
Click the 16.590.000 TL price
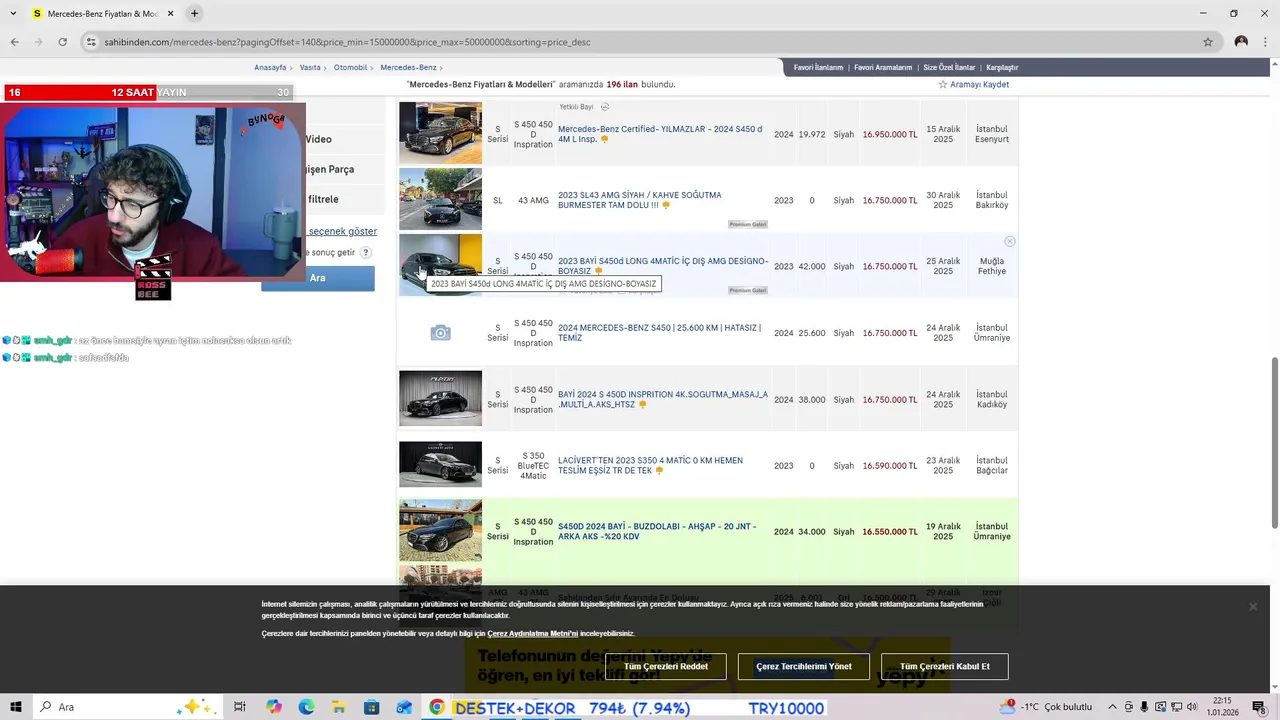(x=890, y=466)
